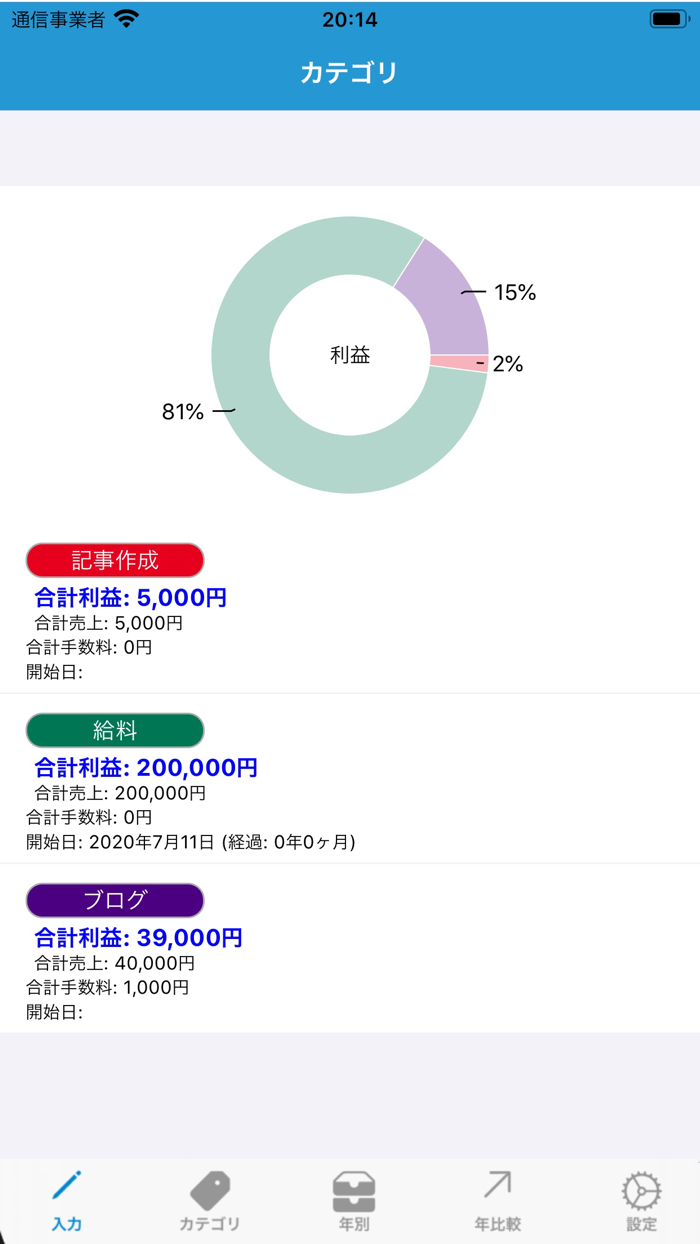
Task: Tap 合計利益: 5,000円 text
Action: (131, 598)
